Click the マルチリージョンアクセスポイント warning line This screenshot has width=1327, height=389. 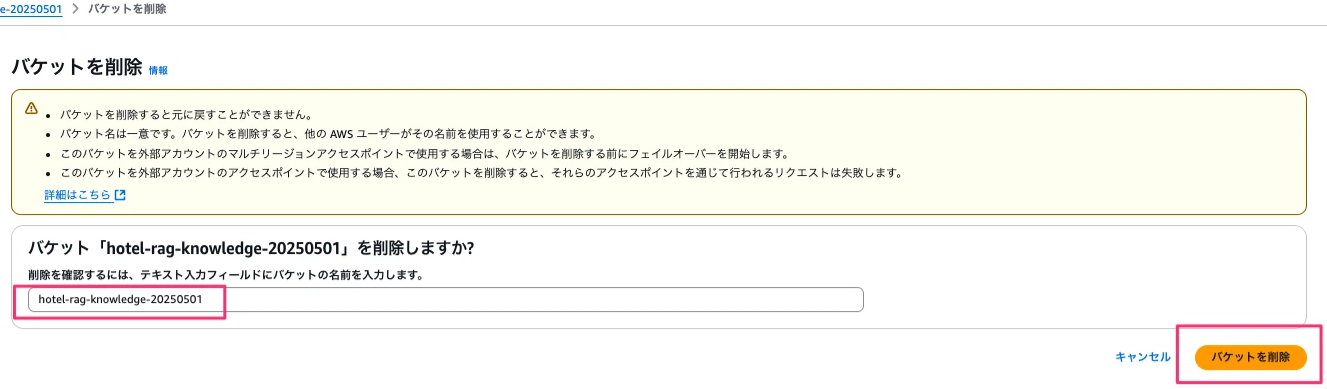click(x=424, y=153)
